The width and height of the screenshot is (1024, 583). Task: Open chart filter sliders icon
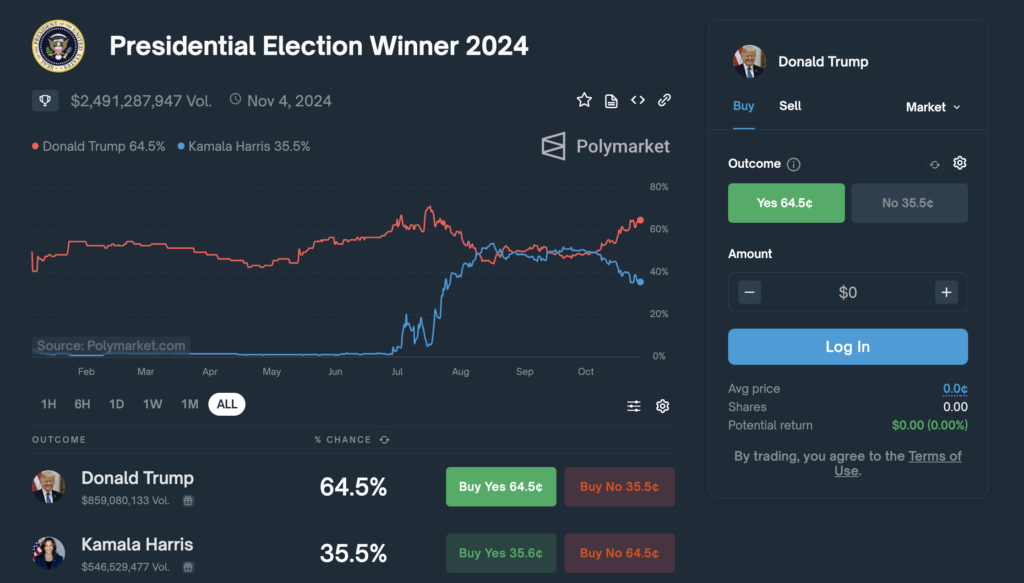pos(634,405)
